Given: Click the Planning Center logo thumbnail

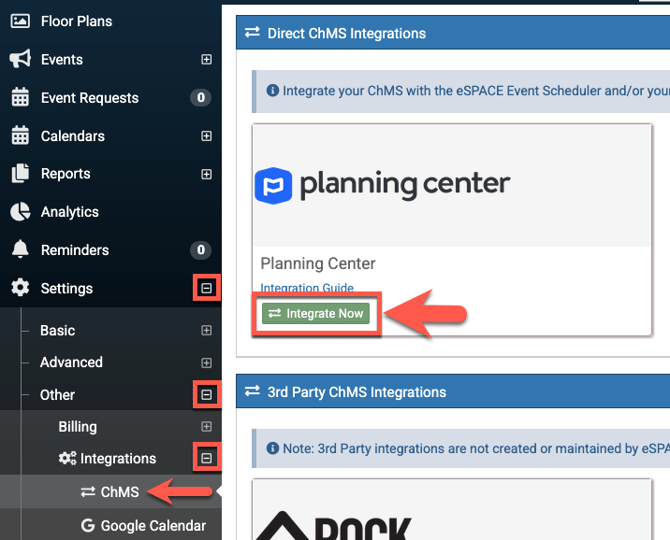Looking at the screenshot, I should 384,185.
